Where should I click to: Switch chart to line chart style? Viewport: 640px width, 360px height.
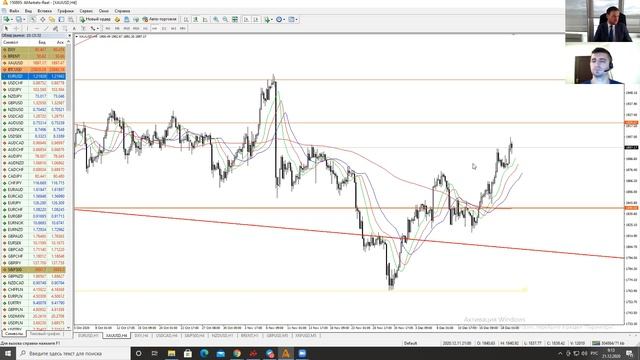point(205,19)
